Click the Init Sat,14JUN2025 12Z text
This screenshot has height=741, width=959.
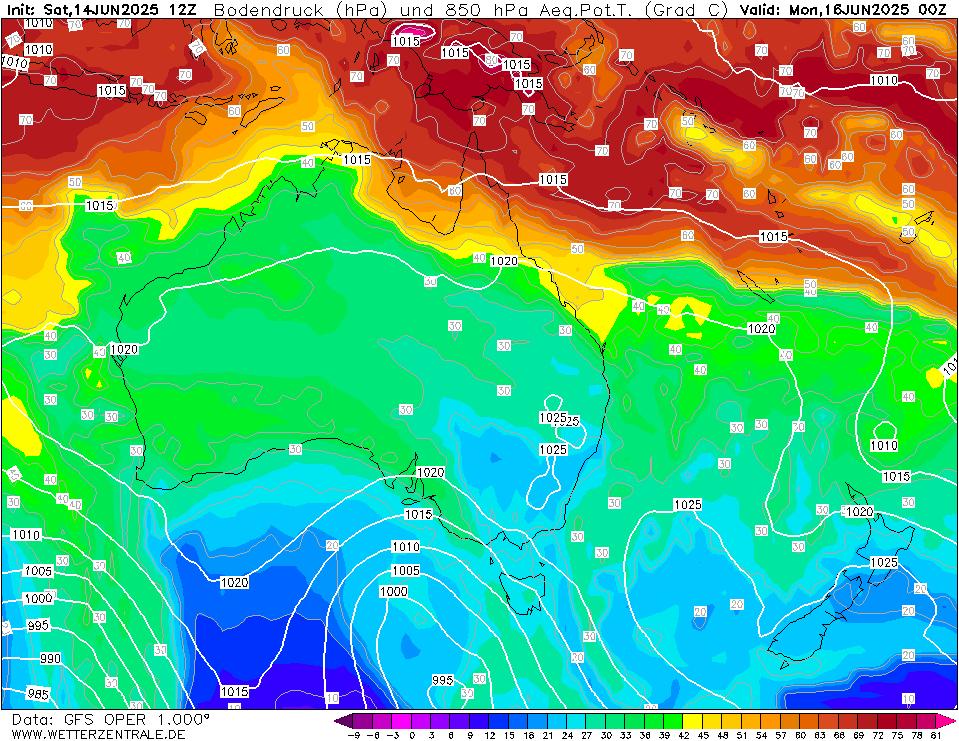[100, 10]
